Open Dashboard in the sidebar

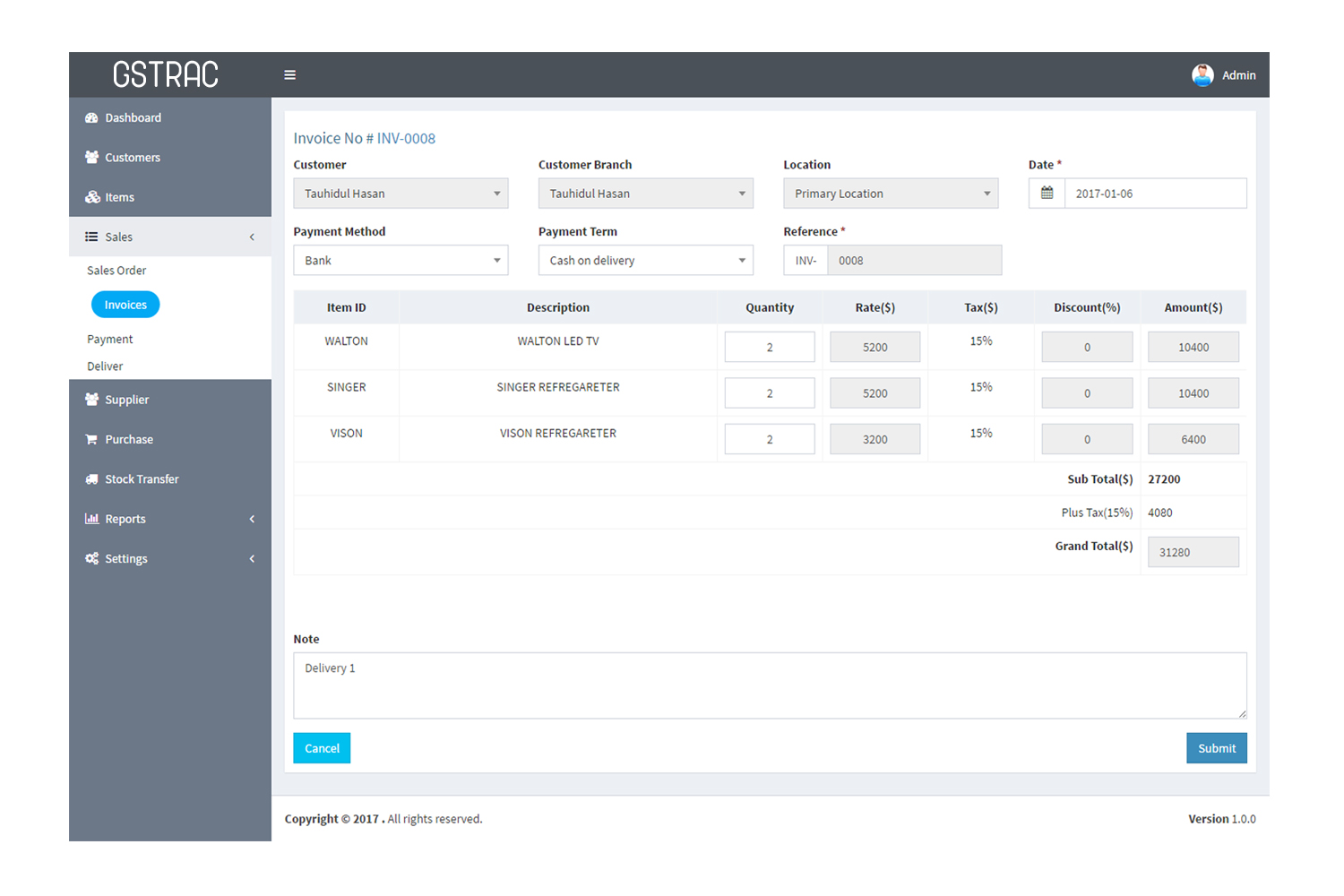click(170, 117)
